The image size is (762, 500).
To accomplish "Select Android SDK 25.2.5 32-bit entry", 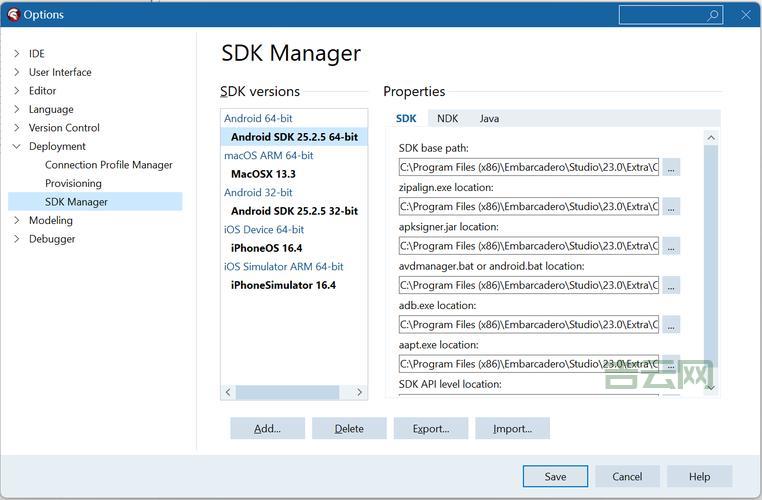I will (294, 211).
